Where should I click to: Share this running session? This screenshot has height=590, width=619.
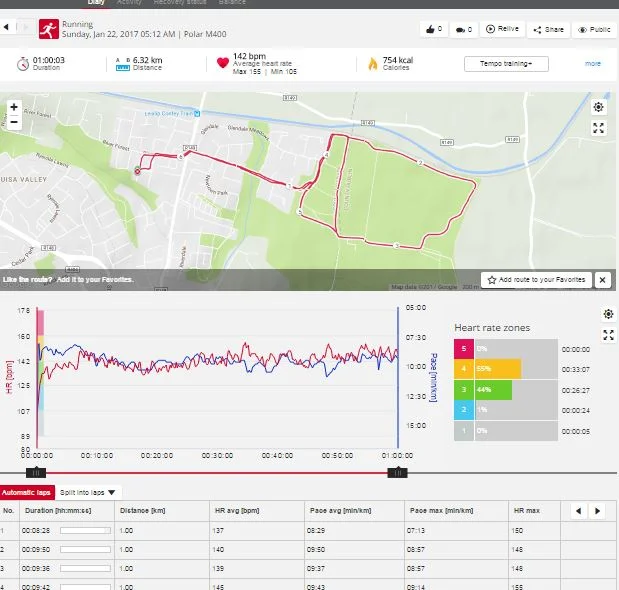(x=550, y=30)
